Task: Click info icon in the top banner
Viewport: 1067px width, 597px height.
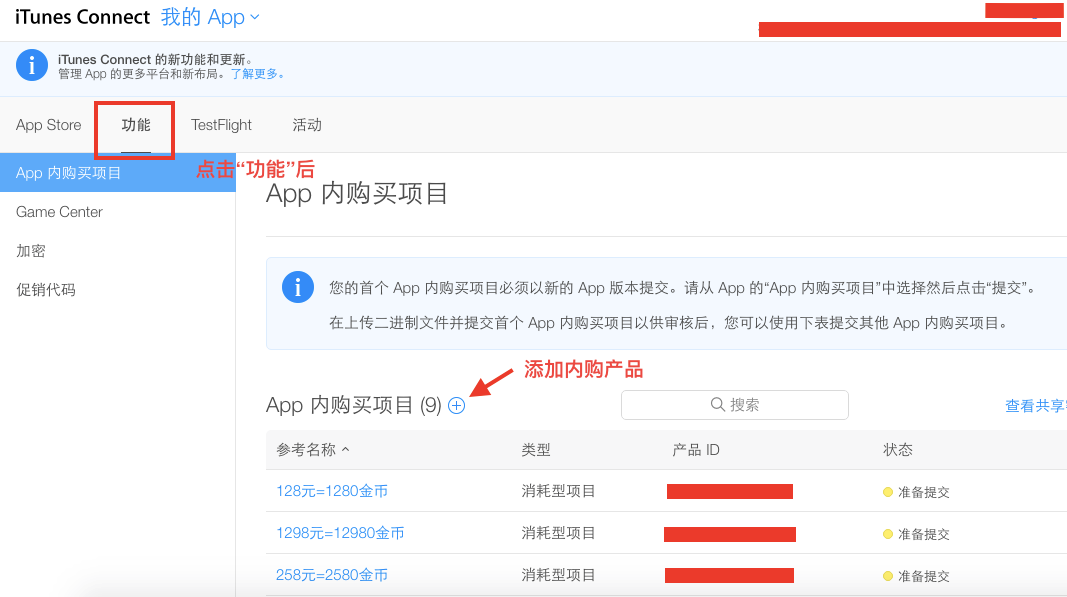Action: 31,66
